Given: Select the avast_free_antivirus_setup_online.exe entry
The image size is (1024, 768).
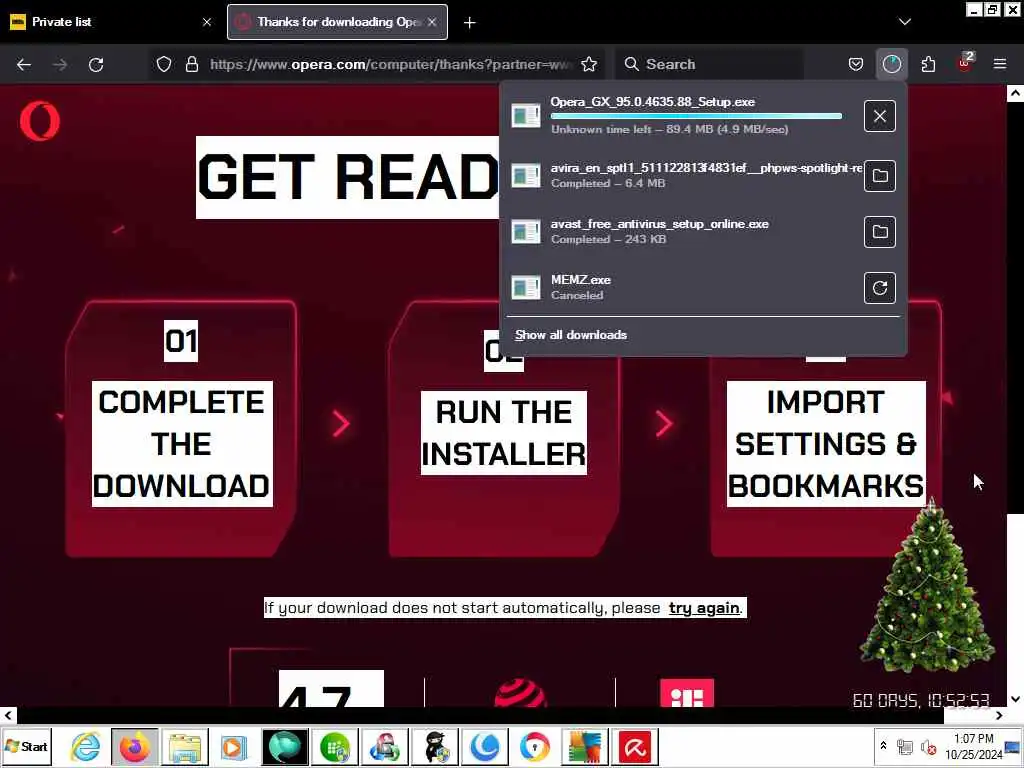Looking at the screenshot, I should pyautogui.click(x=682, y=231).
